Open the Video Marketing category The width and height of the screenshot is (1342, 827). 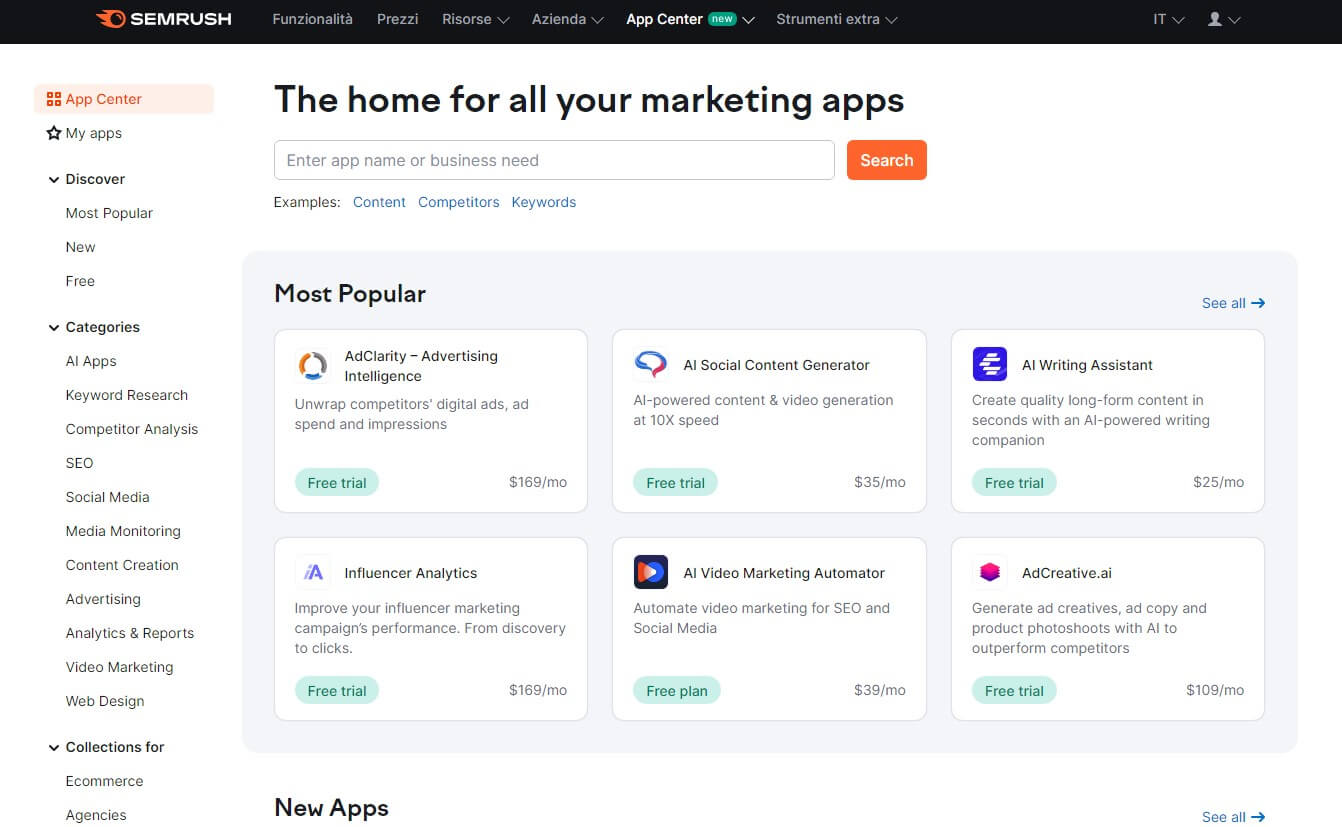tap(119, 667)
